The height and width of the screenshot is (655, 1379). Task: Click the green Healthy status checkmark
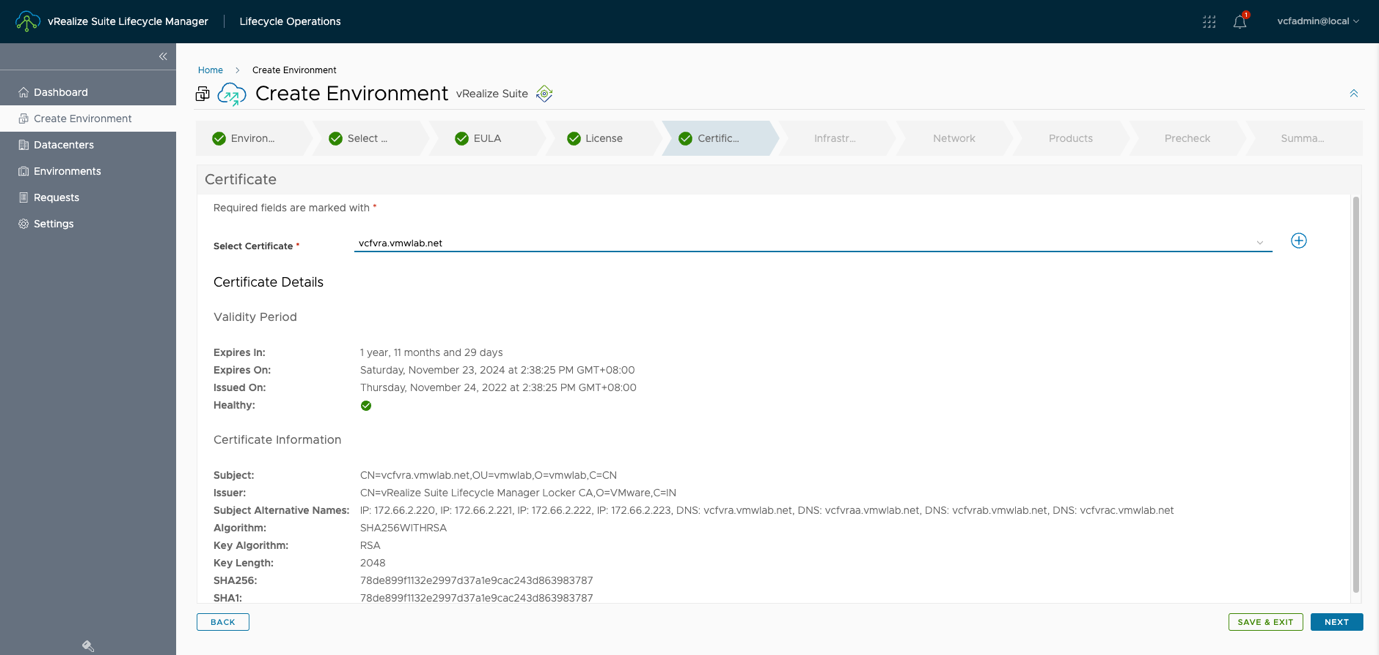click(x=366, y=406)
